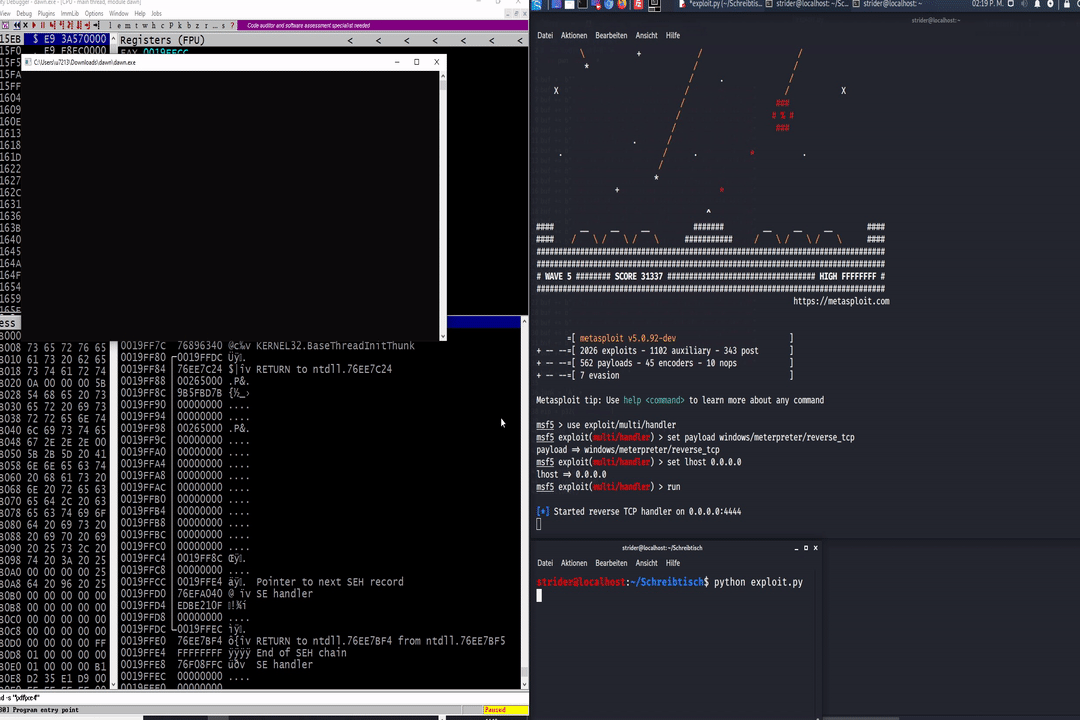Launch Firefox from the Kali top panel
The height and width of the screenshot is (720, 1080).
pyautogui.click(x=622, y=4)
